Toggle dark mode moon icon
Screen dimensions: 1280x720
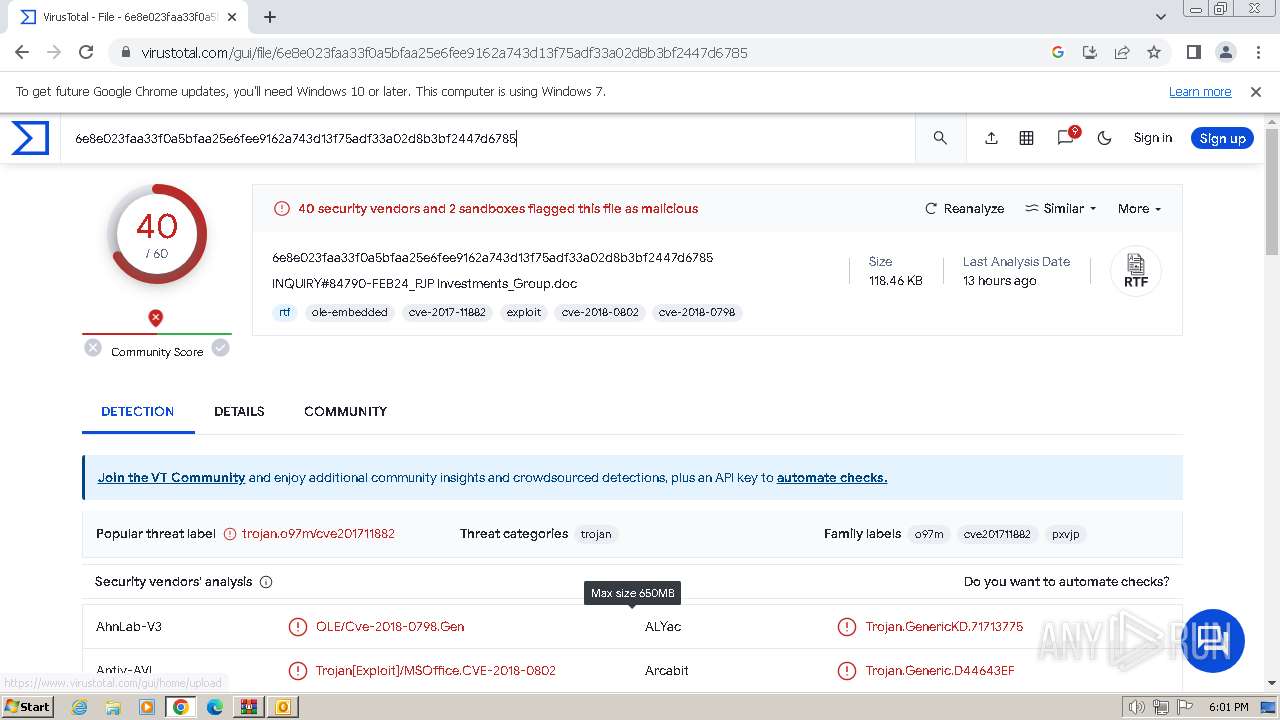(1105, 138)
